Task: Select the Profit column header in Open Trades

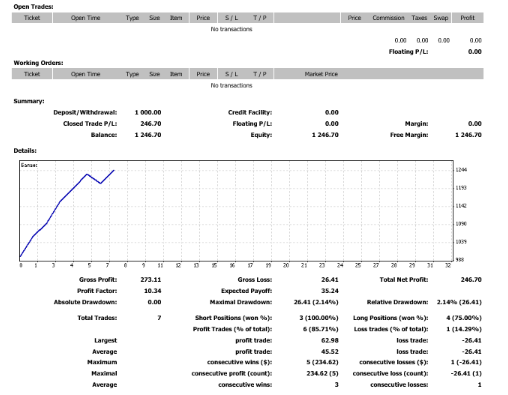Action: (x=467, y=18)
